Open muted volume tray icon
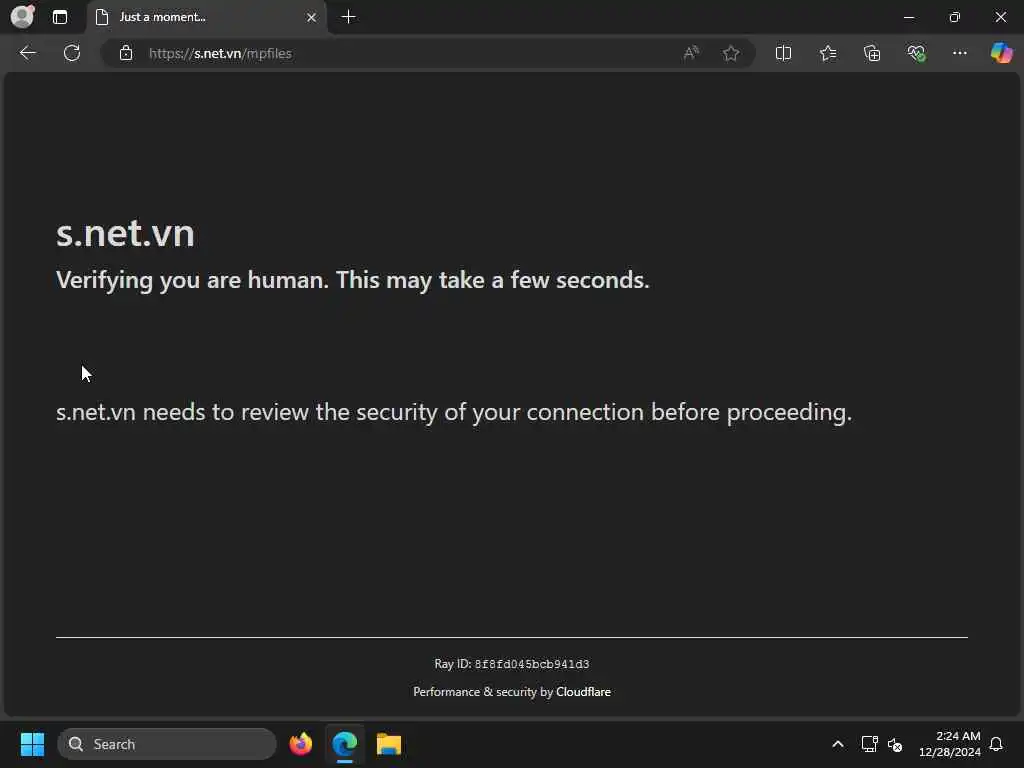 (x=895, y=744)
